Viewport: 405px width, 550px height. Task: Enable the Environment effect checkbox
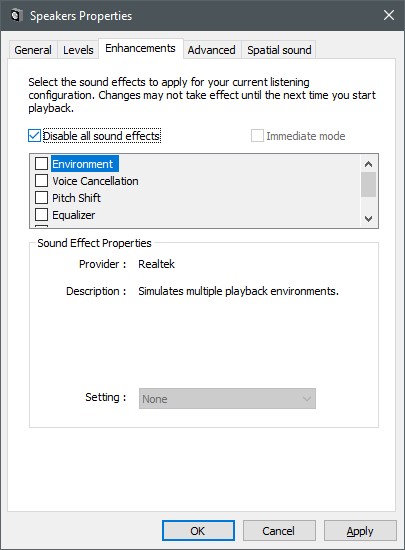tap(41, 163)
